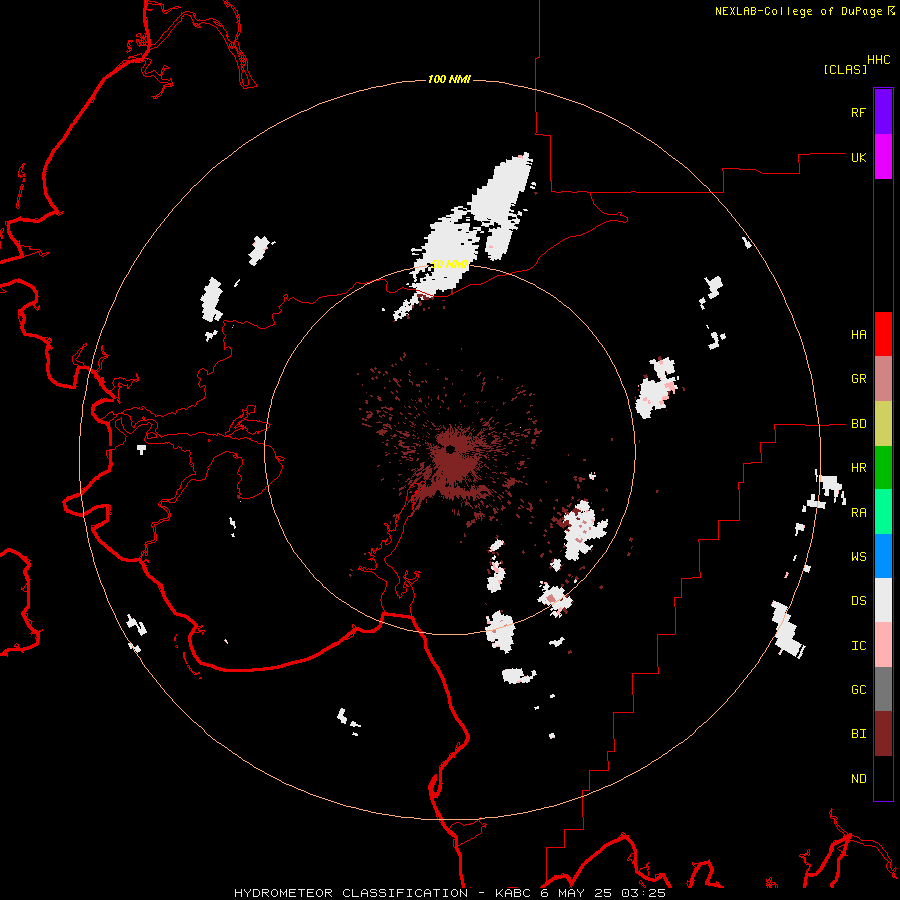Click the GR legend label
This screenshot has height=900, width=900.
pos(858,379)
